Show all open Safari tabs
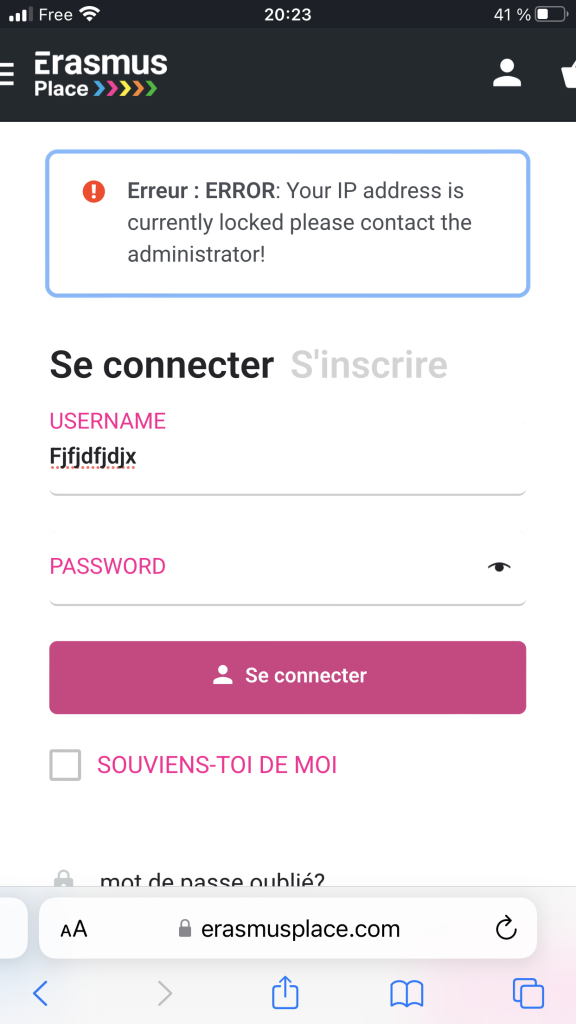The image size is (576, 1024). tap(528, 993)
